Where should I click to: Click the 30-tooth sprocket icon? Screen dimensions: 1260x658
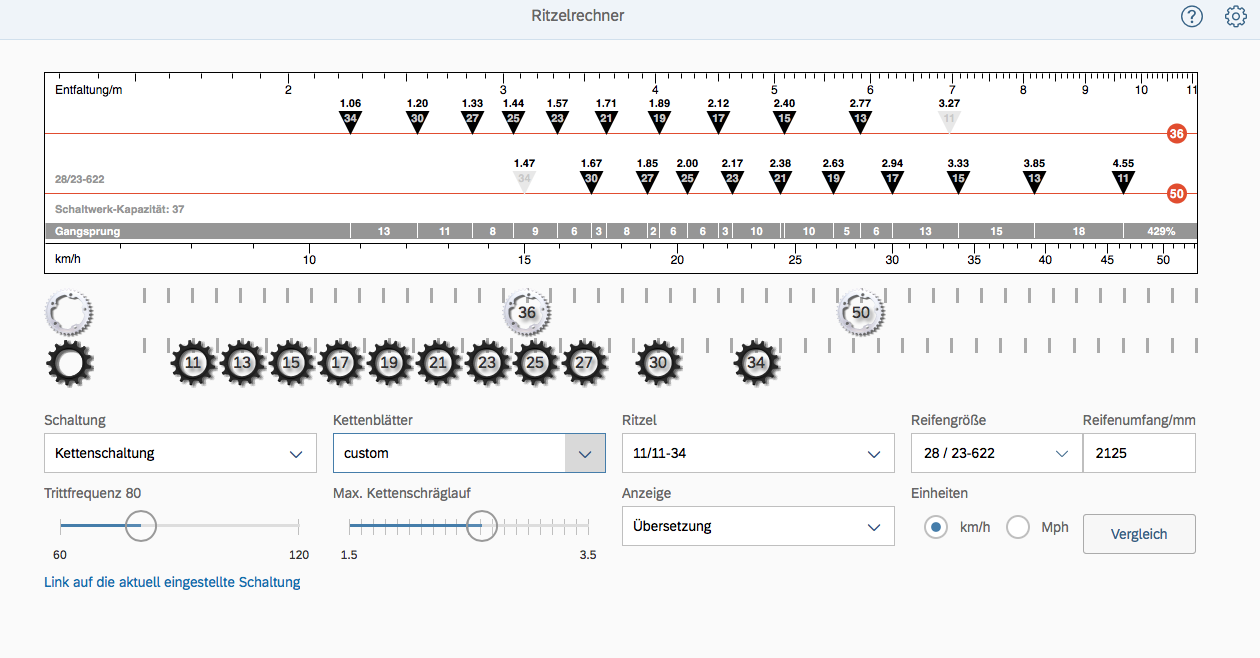click(658, 363)
